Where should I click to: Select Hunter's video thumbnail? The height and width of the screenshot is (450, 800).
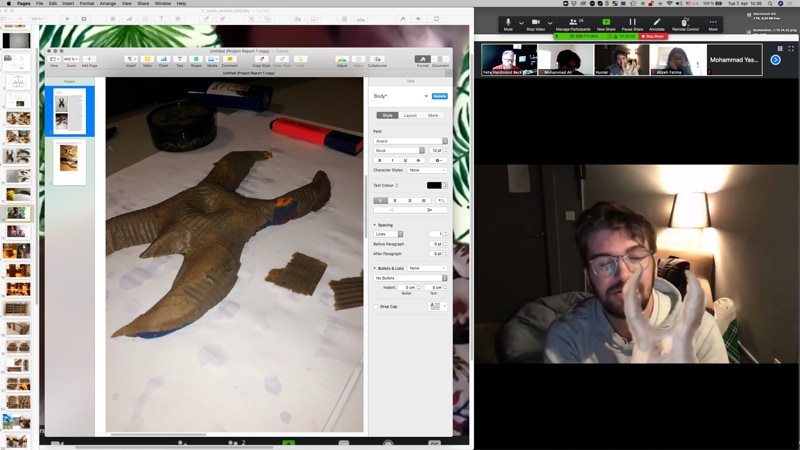point(621,60)
